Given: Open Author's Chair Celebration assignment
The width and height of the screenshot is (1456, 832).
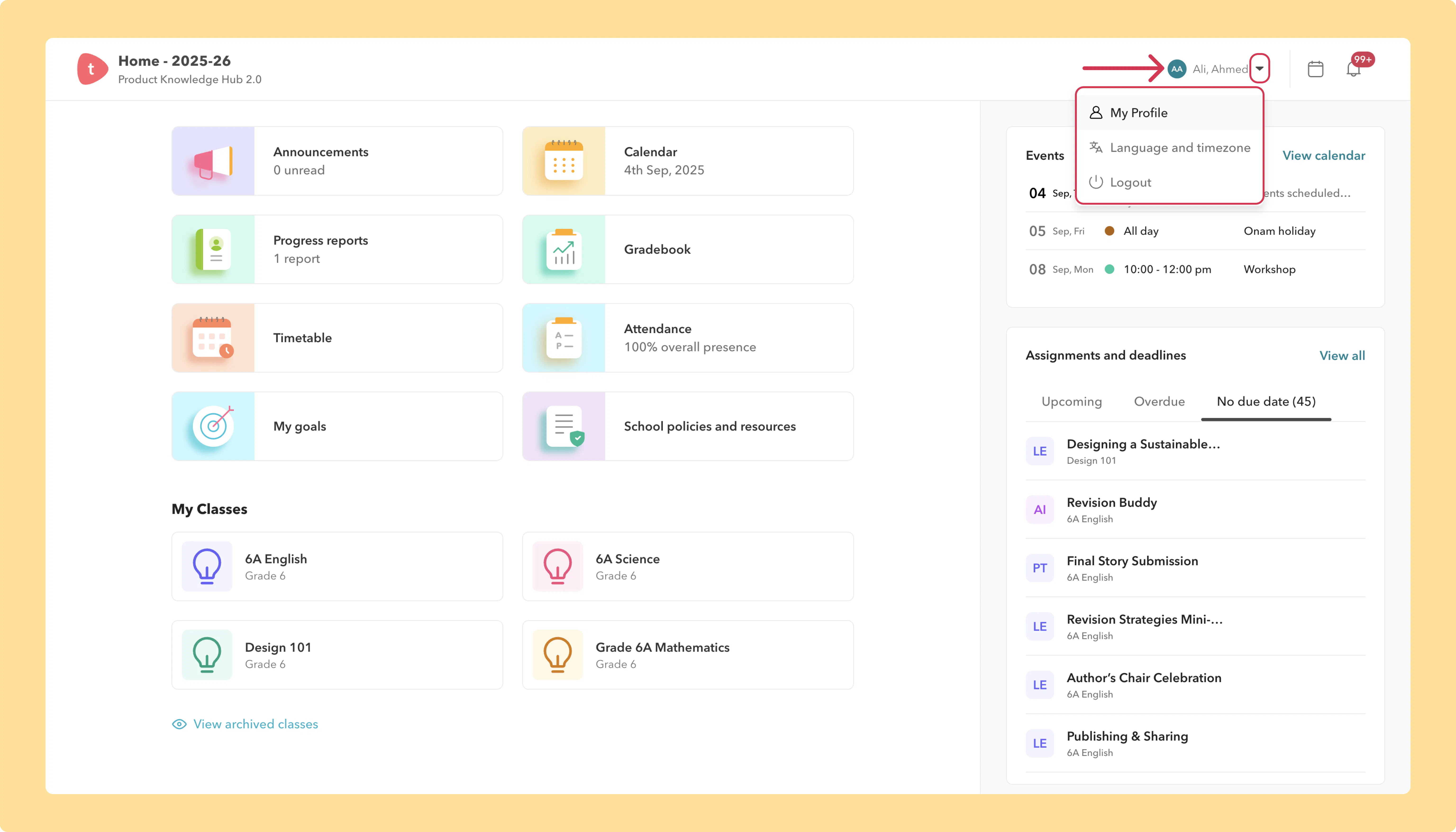Looking at the screenshot, I should (x=1195, y=685).
